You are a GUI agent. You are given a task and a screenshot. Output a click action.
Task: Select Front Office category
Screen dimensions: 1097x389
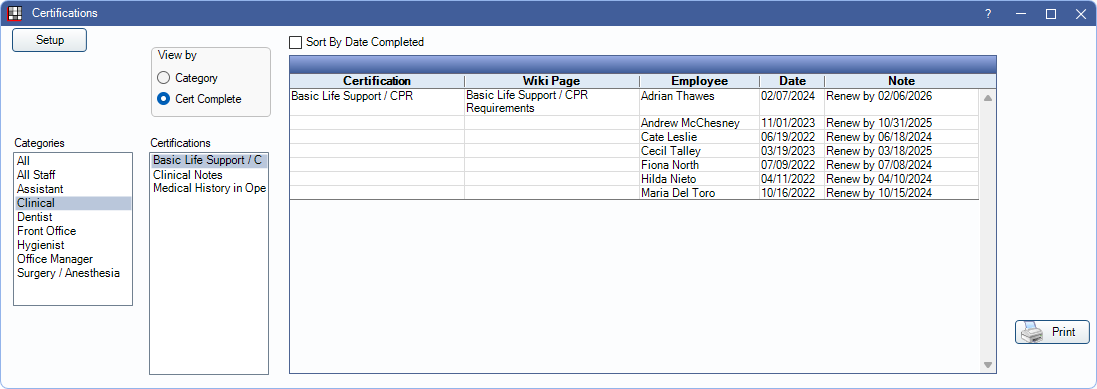[73, 231]
